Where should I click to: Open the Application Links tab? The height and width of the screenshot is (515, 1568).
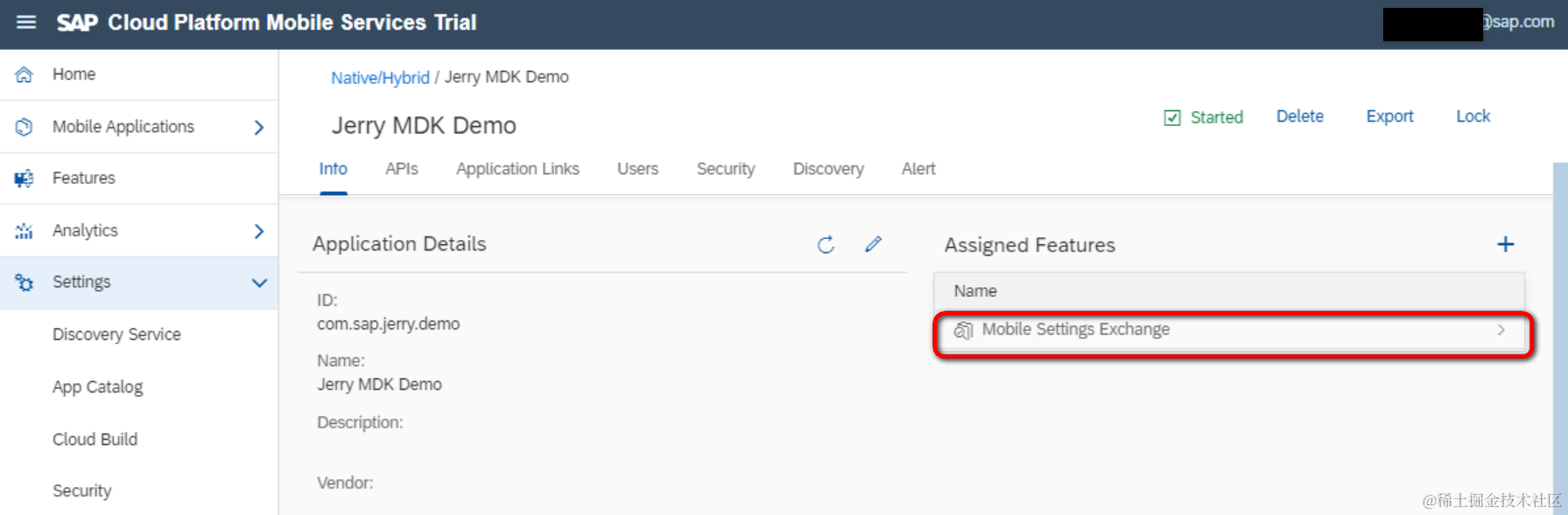(517, 169)
